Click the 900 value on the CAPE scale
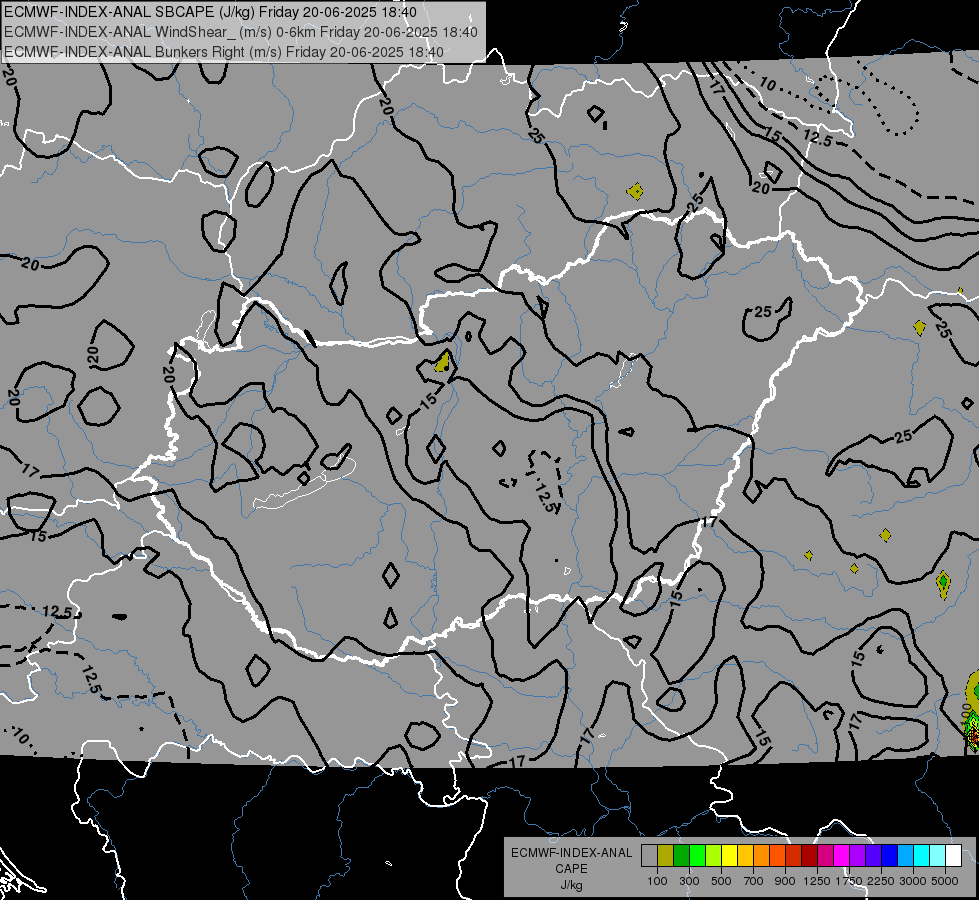Screen dimensions: 979x900 [x=785, y=881]
